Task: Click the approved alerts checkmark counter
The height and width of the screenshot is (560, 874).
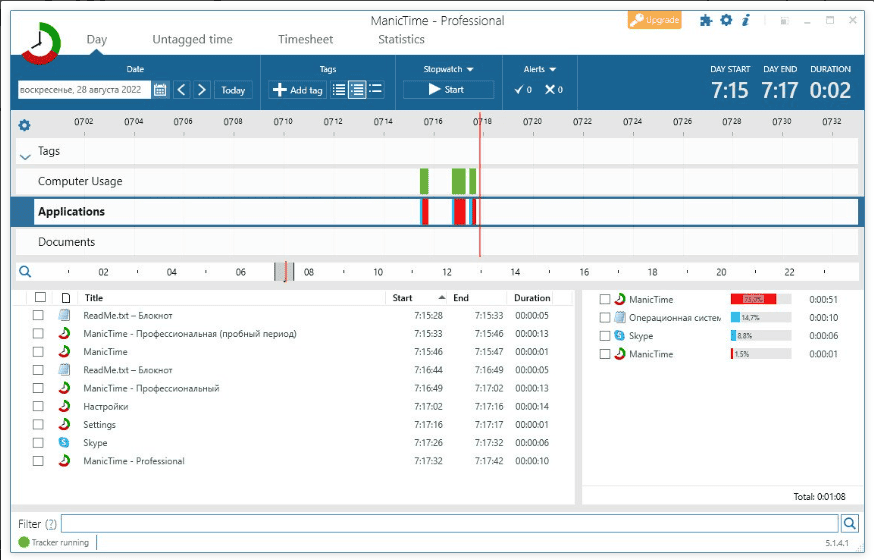Action: 523,90
